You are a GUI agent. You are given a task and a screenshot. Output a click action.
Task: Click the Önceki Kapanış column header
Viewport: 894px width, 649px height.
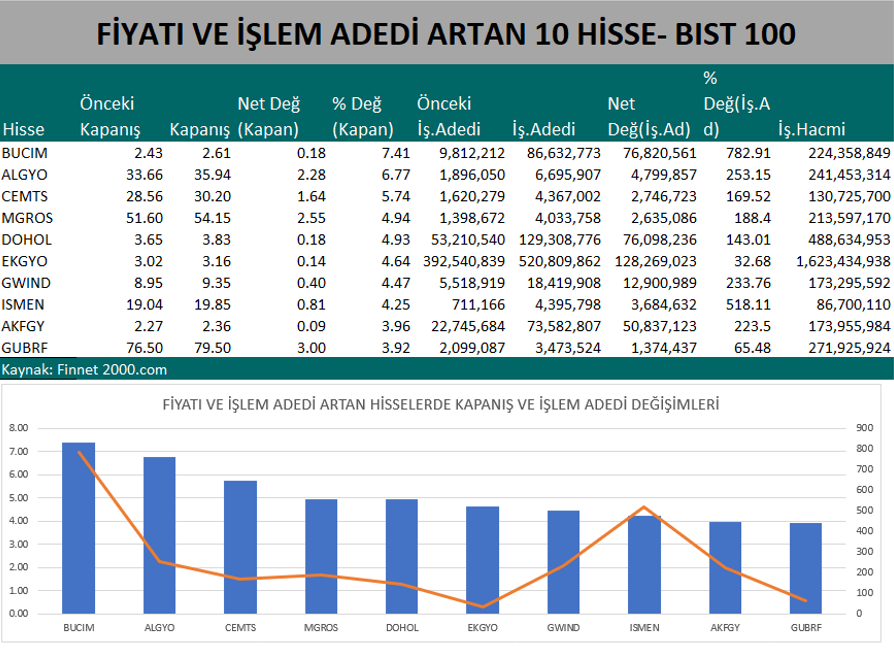point(109,116)
